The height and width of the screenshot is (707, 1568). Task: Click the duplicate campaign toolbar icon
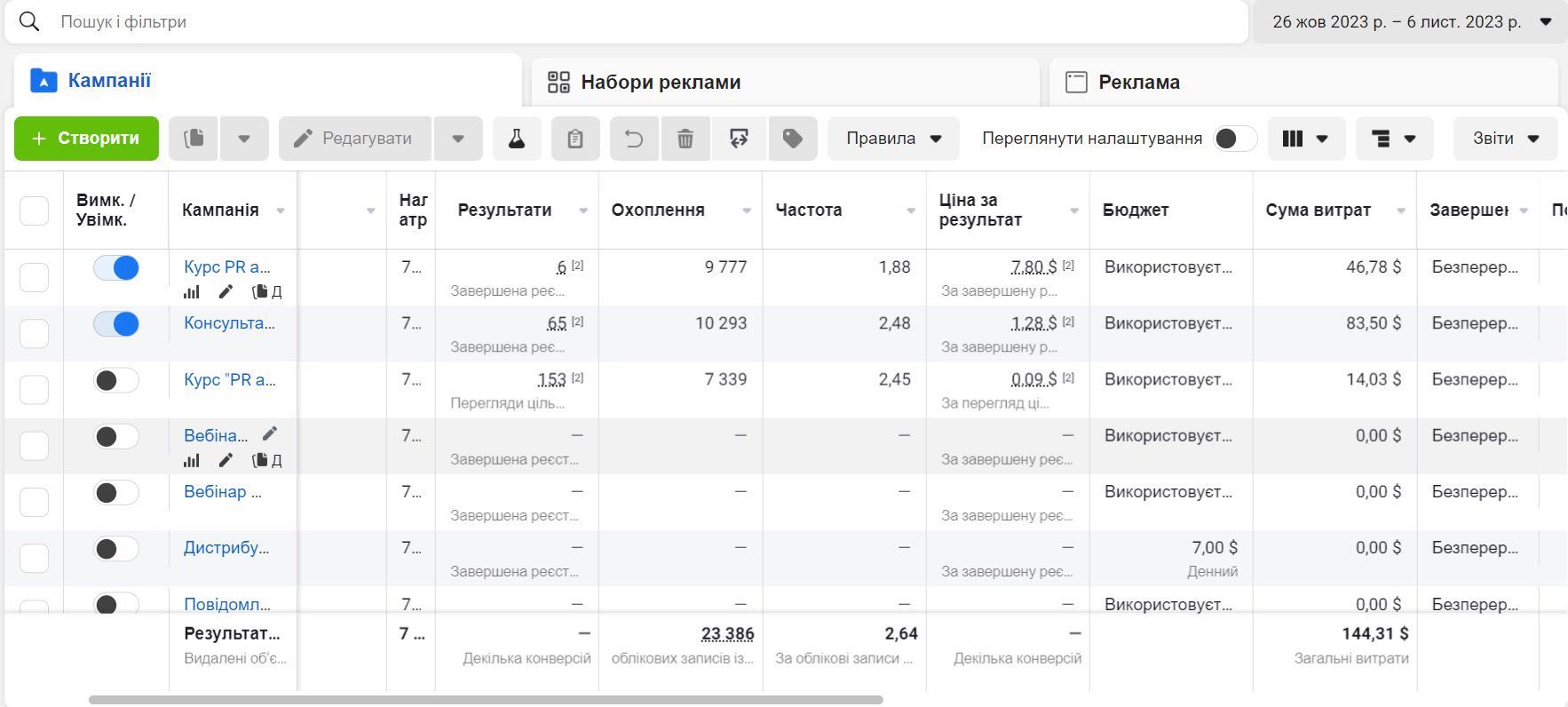pos(194,139)
